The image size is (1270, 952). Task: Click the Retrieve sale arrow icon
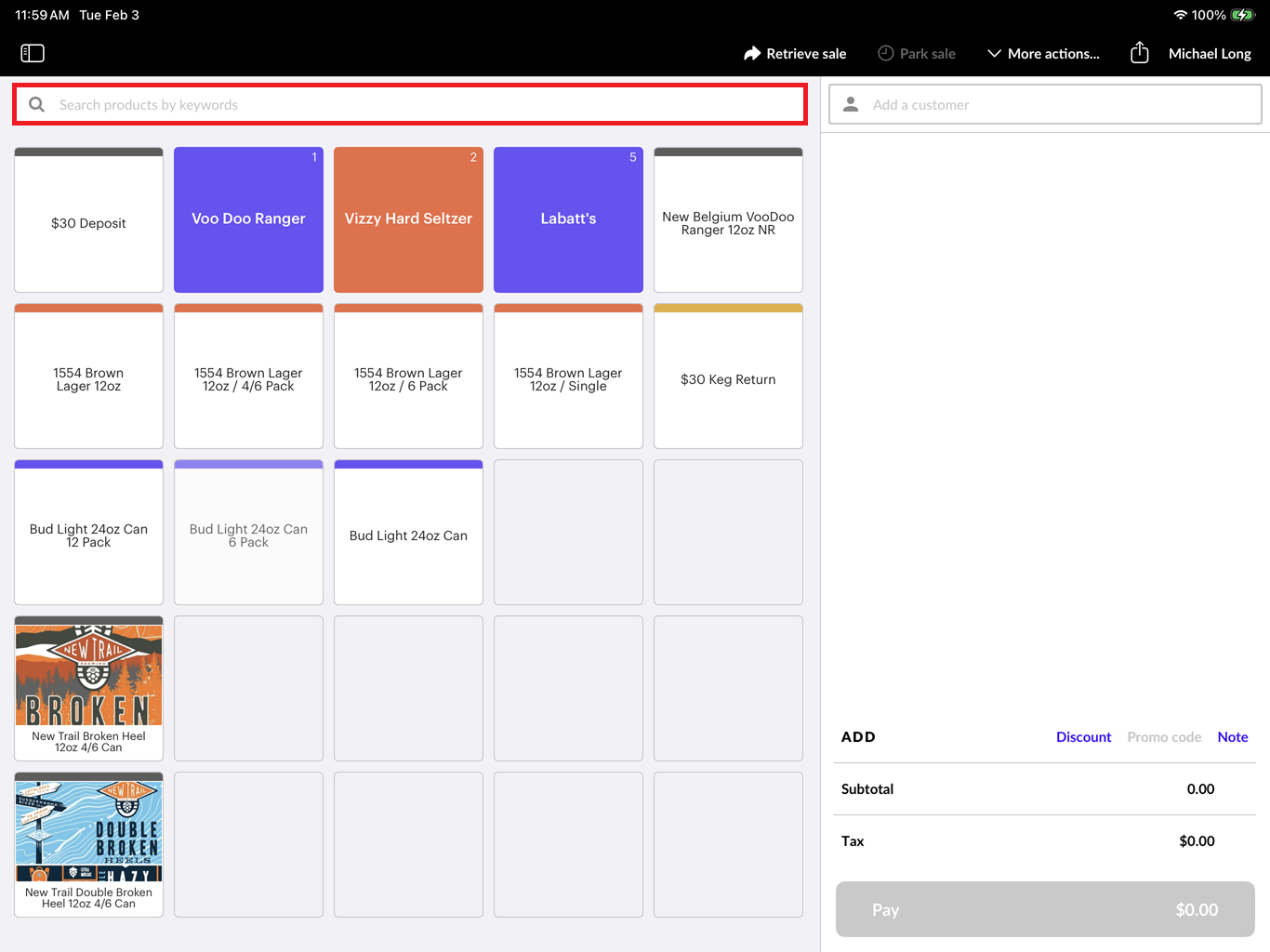click(752, 53)
